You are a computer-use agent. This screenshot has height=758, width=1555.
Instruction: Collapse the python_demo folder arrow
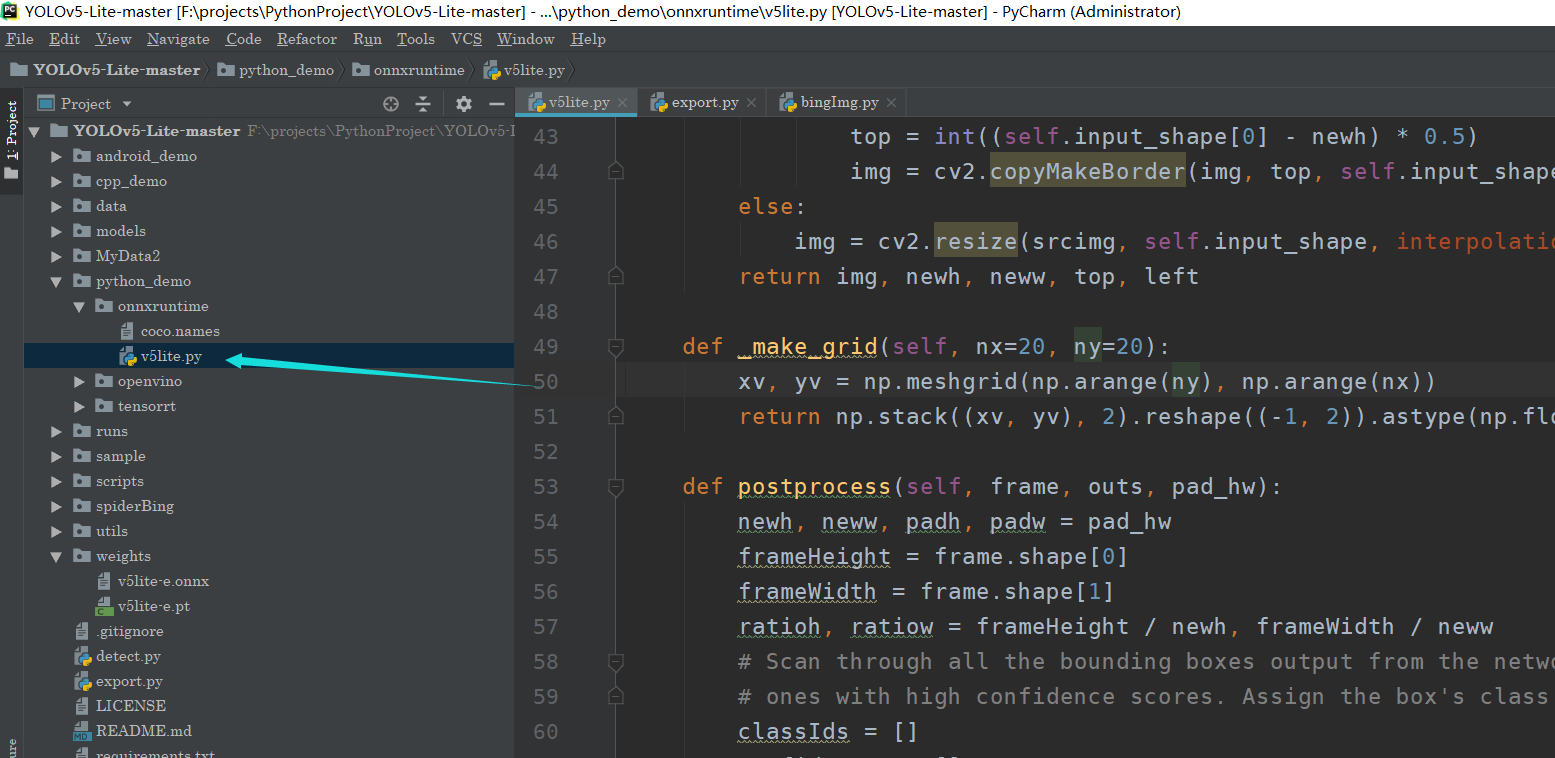(x=57, y=281)
